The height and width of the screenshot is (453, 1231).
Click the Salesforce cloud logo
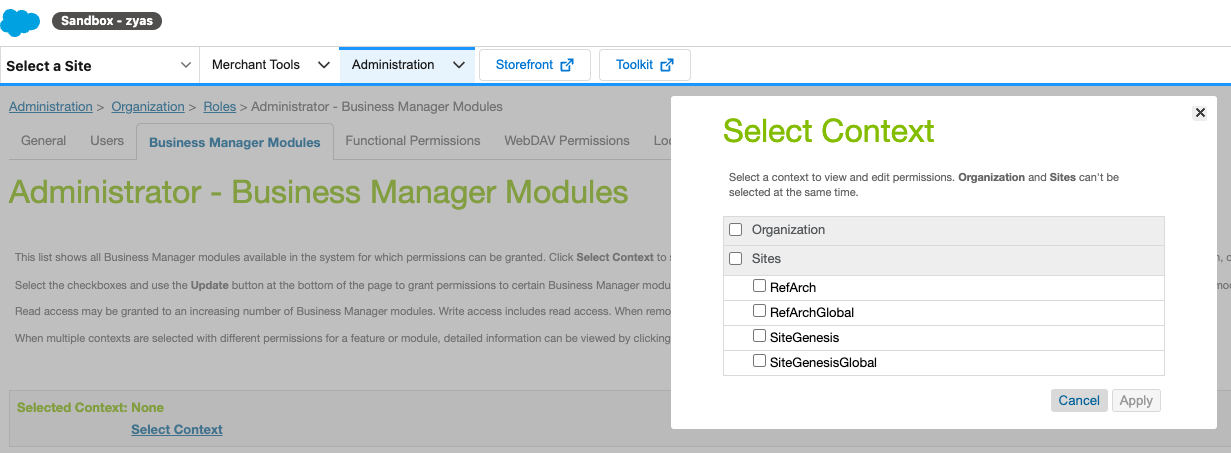coord(20,22)
